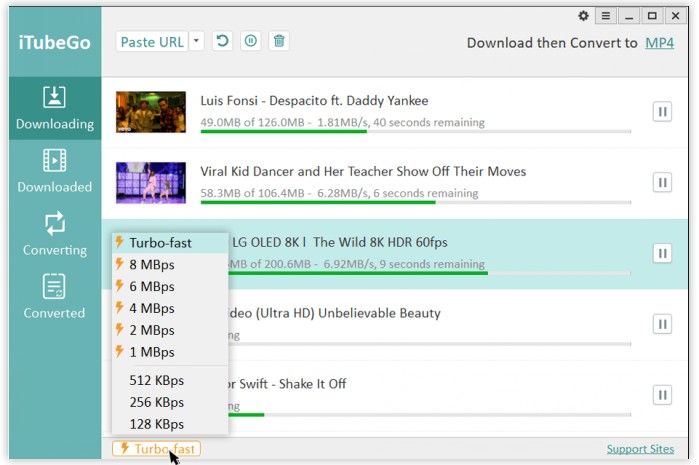Click the Unbelievable Beauty video title
Viewport: 699px width, 465px height.
(334, 313)
